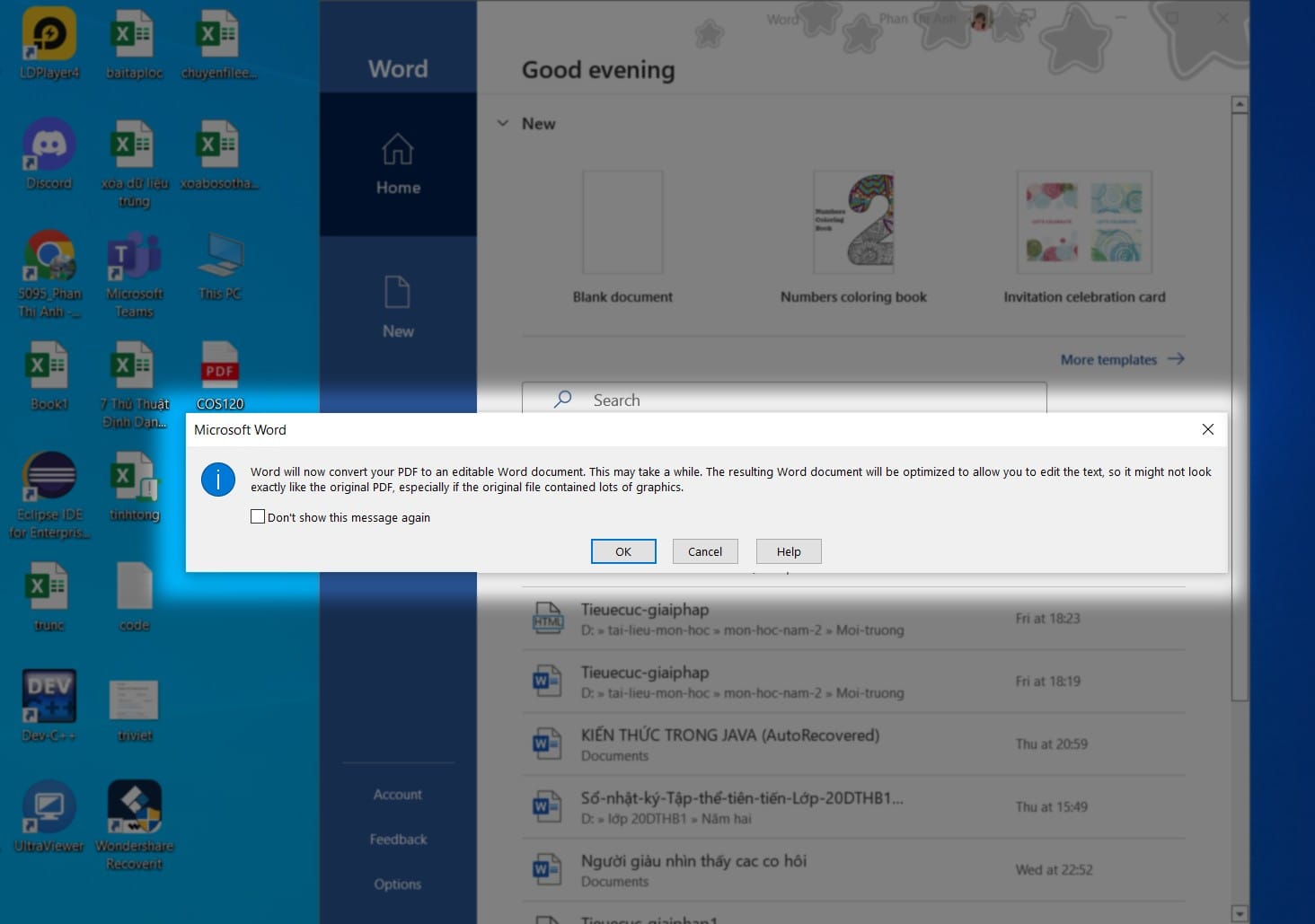
Task: Launch UltraViewer from the desktop
Action: [x=49, y=817]
